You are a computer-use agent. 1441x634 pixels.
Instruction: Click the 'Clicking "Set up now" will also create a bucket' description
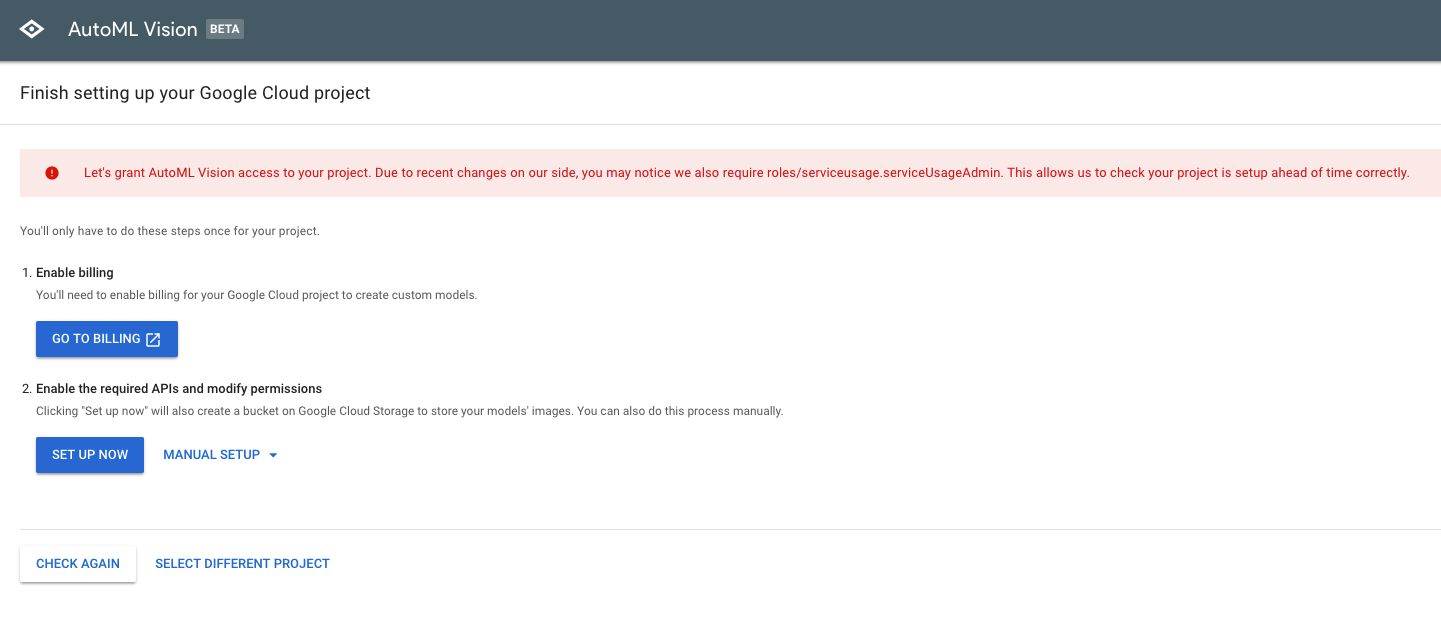tap(410, 411)
